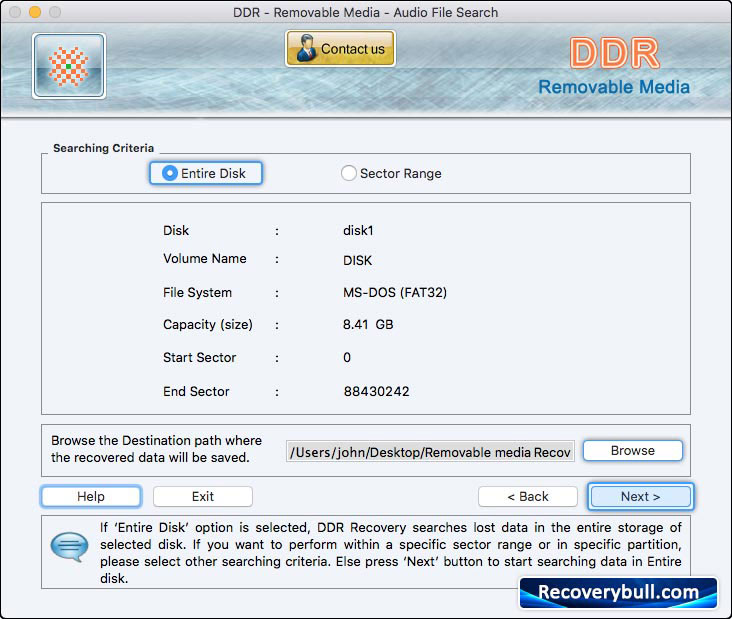Select the Sector Range radio option
The width and height of the screenshot is (732, 619).
pos(391,173)
